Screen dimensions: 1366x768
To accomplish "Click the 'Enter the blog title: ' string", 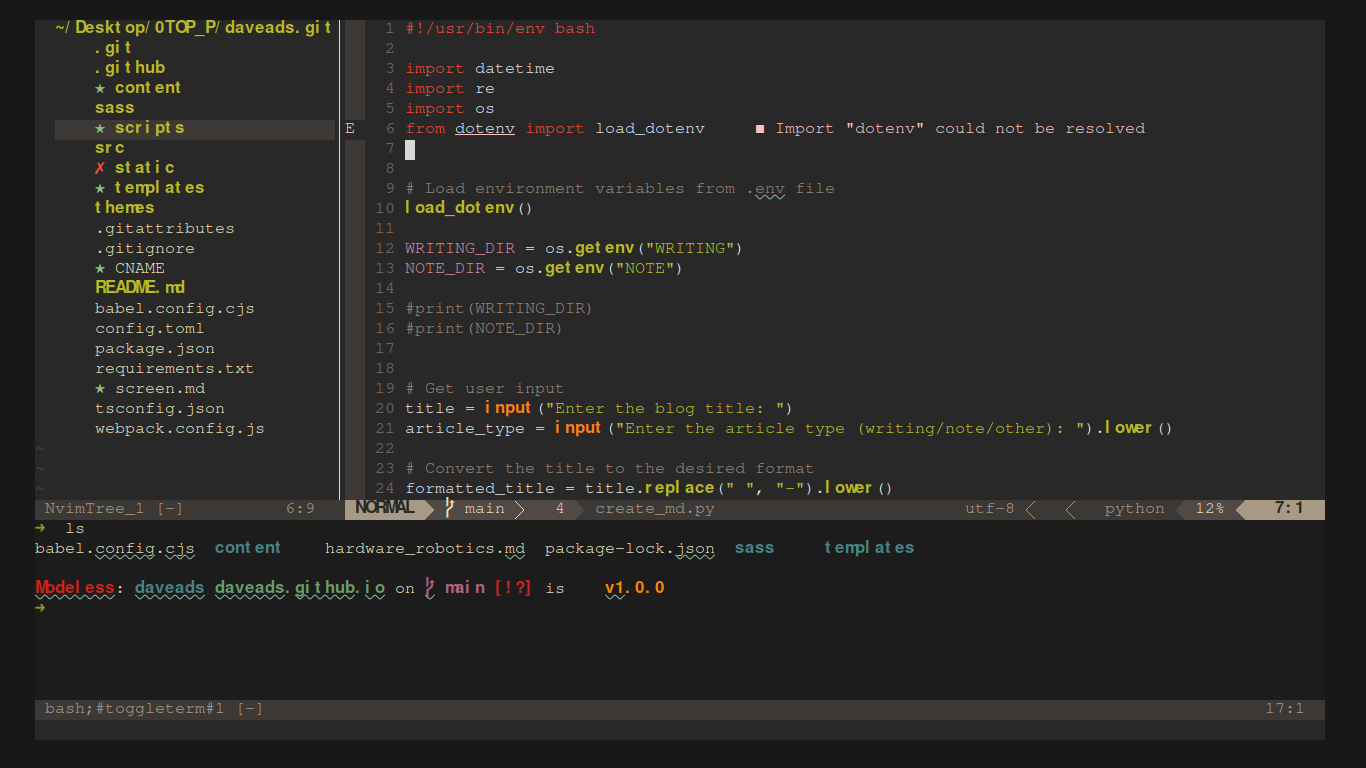I will click(665, 408).
